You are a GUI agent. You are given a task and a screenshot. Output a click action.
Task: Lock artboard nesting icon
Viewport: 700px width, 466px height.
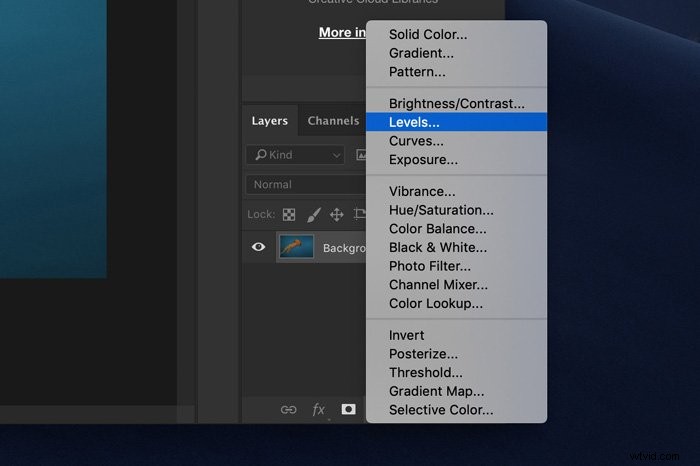(360, 214)
